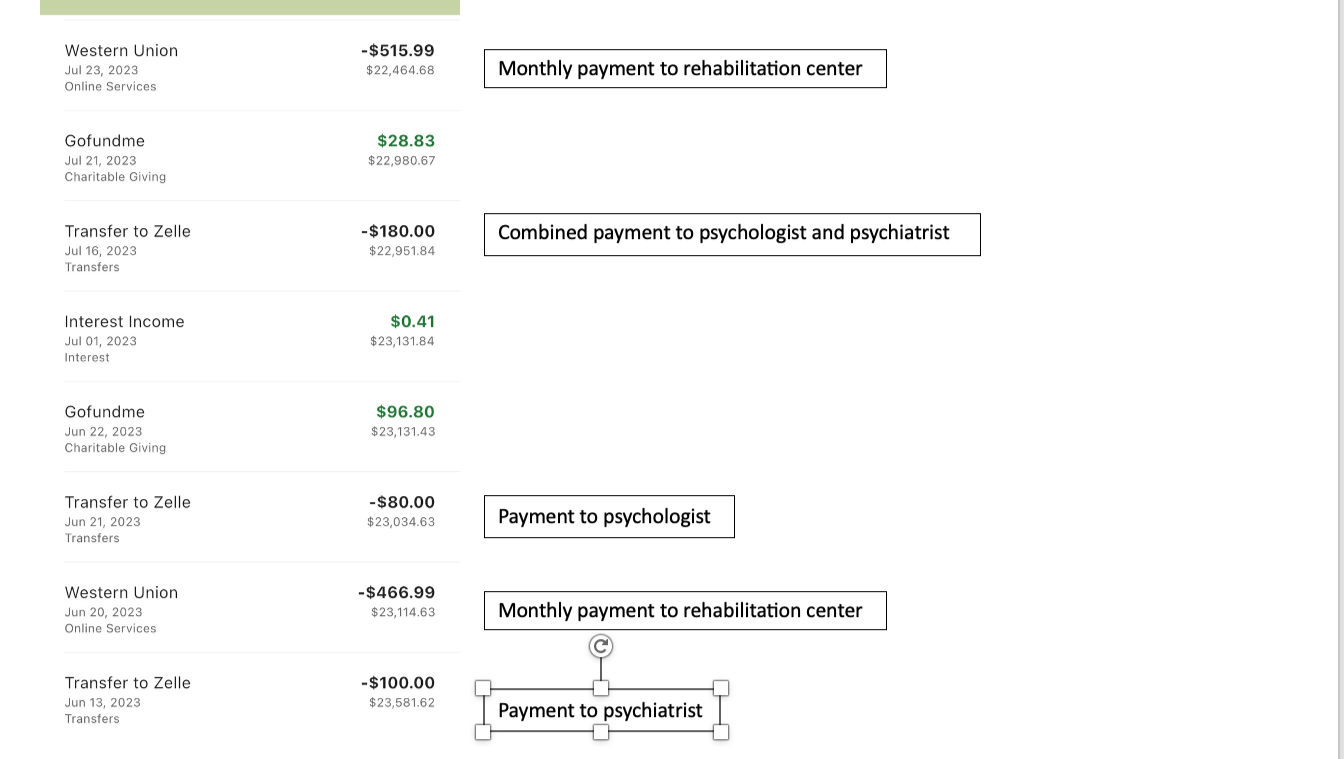Click the top-left resize handle of selected box
The image size is (1344, 759).
pos(483,688)
